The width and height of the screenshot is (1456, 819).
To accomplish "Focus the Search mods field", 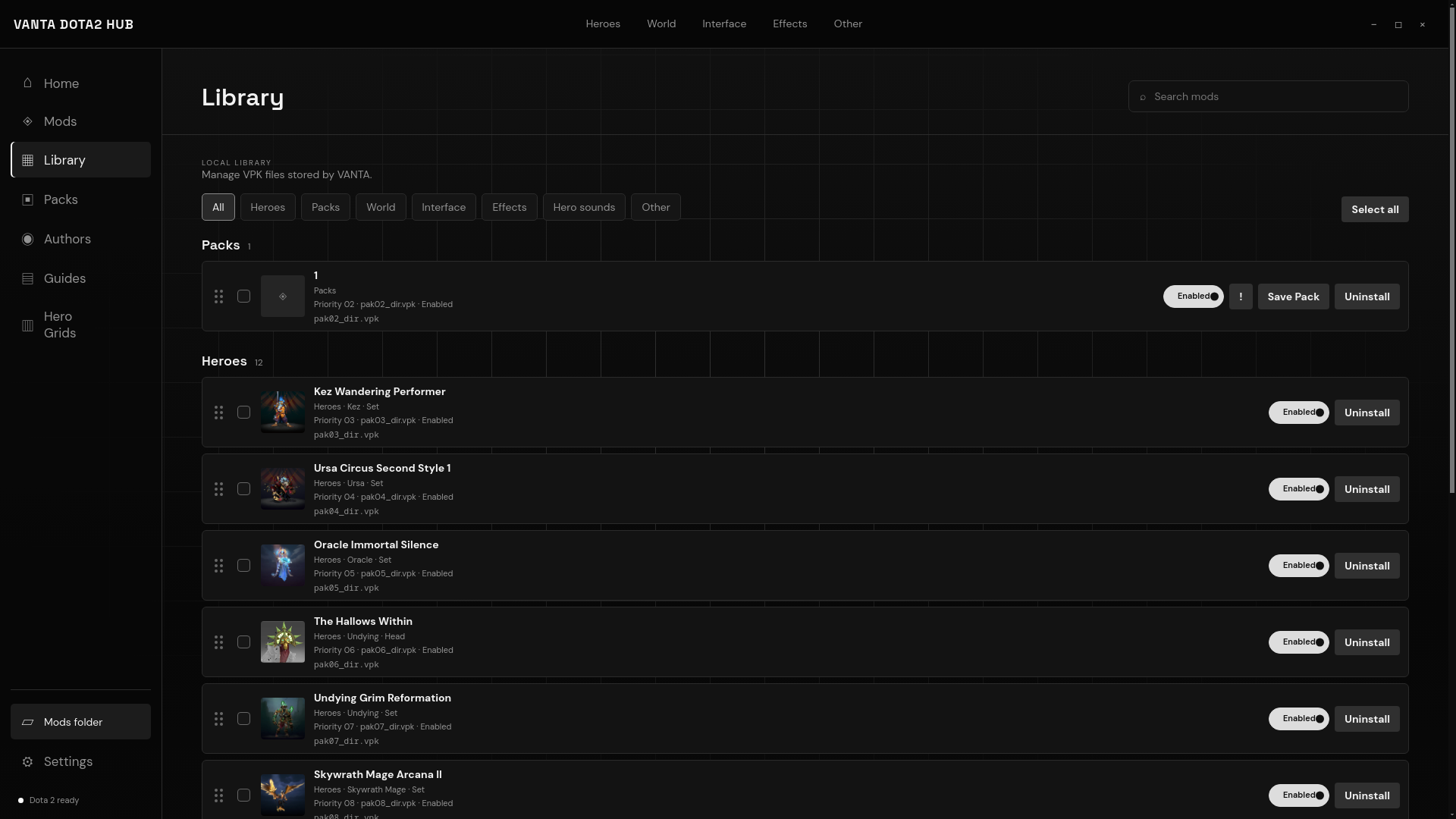I will click(1269, 96).
